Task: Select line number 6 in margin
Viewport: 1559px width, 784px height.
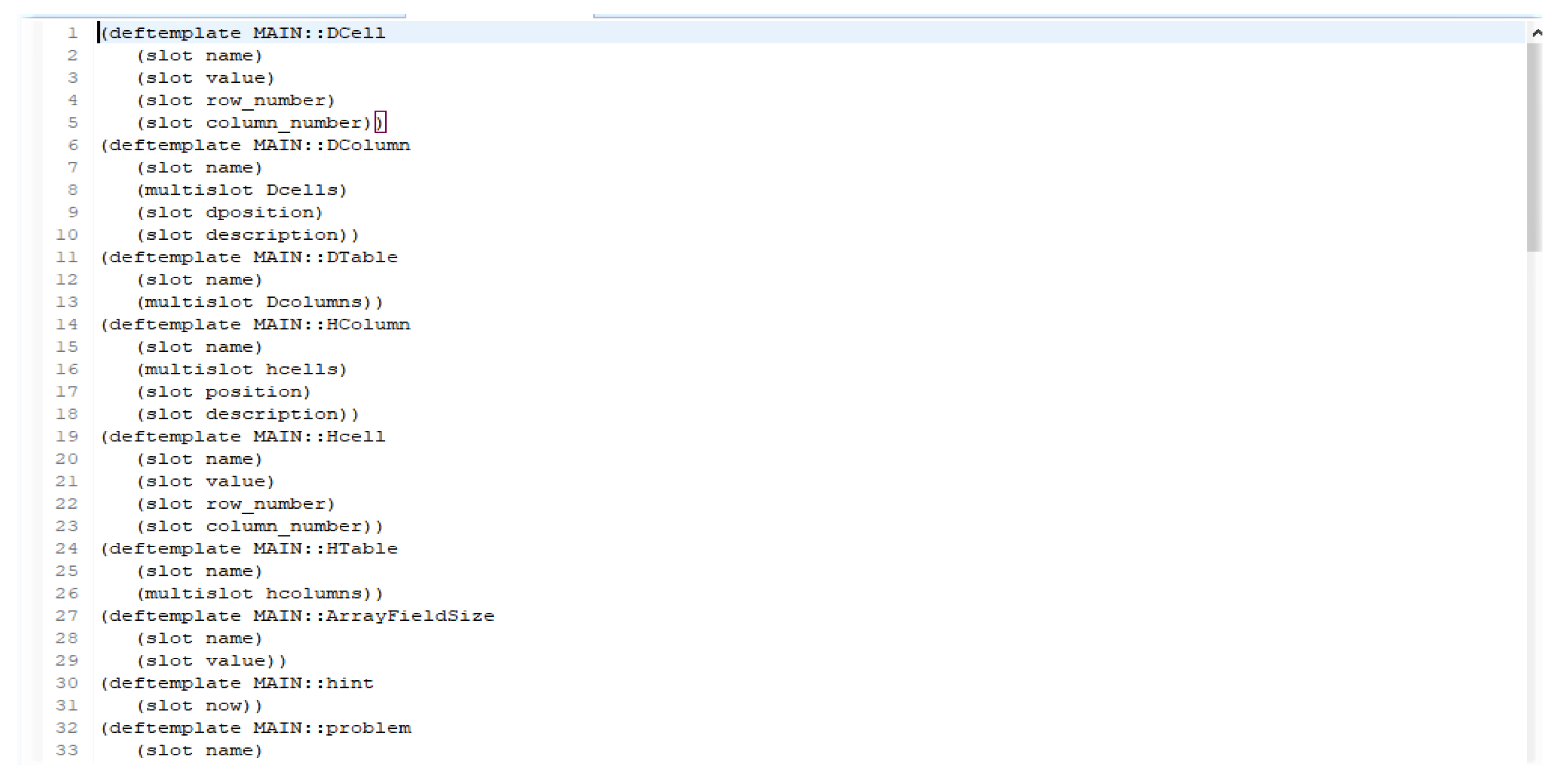Action: coord(73,145)
